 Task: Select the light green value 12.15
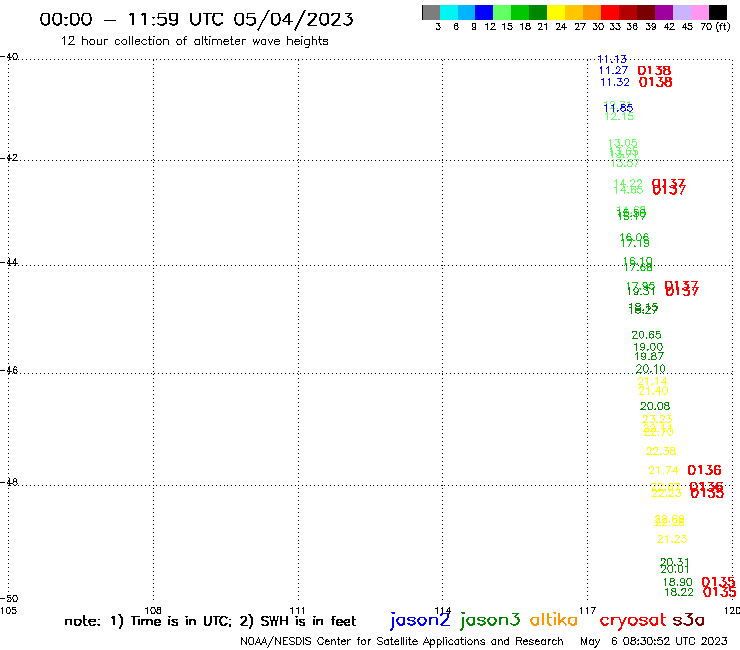click(x=619, y=117)
